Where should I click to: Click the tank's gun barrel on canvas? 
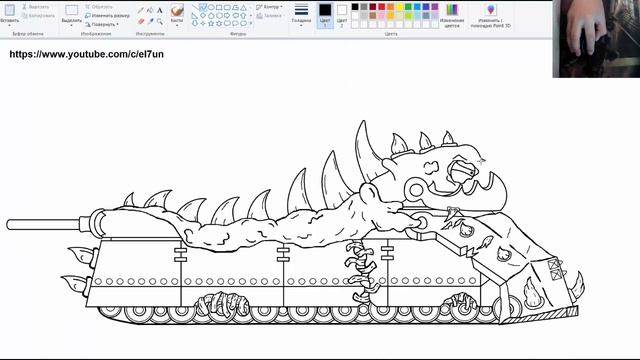coord(43,224)
